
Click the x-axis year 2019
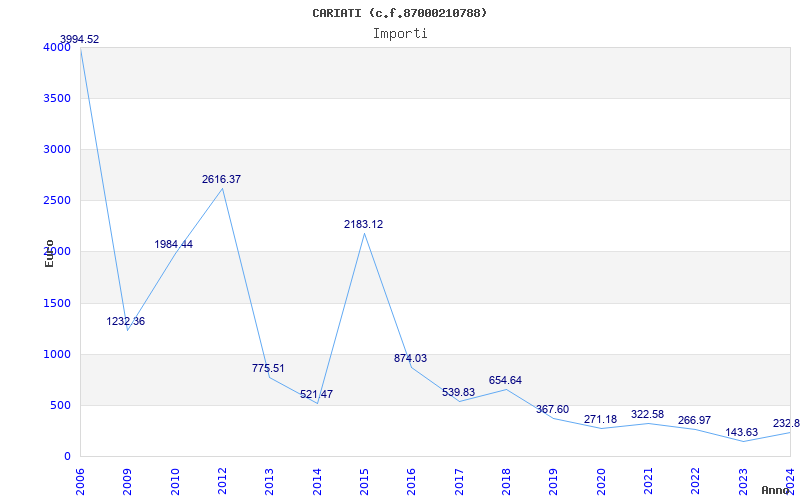pos(553,481)
